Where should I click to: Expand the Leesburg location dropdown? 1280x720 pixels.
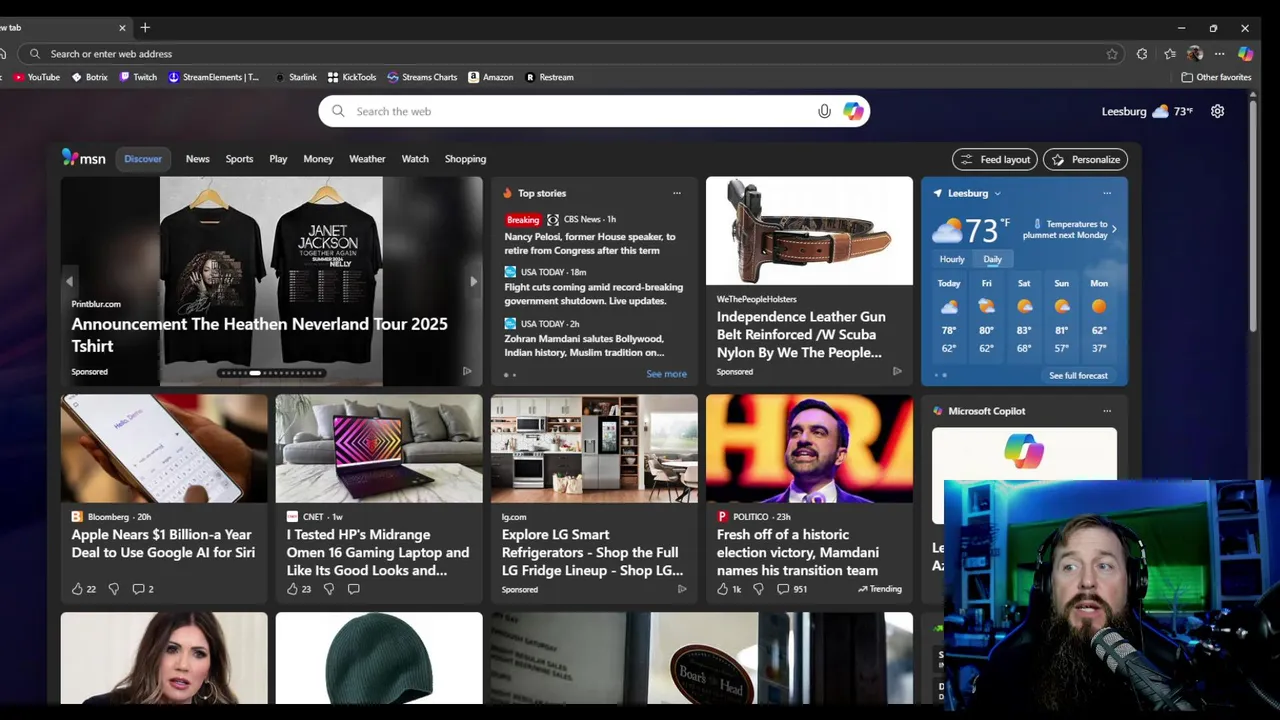[x=997, y=194]
